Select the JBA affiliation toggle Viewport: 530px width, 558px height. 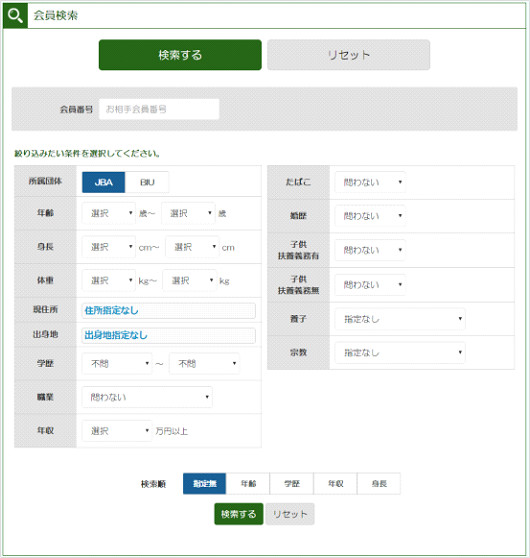(x=104, y=183)
